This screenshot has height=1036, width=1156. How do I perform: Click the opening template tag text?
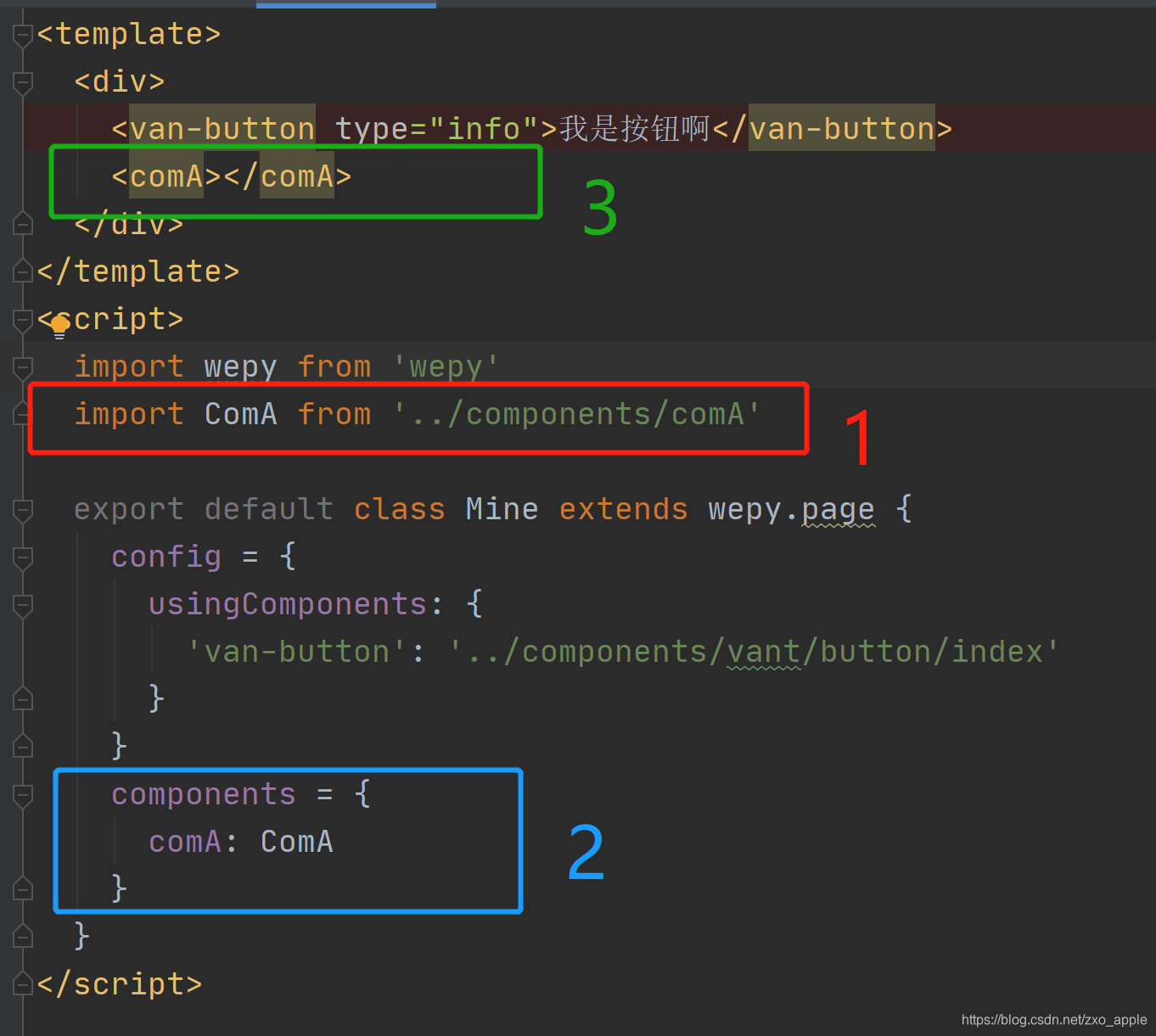(x=129, y=34)
